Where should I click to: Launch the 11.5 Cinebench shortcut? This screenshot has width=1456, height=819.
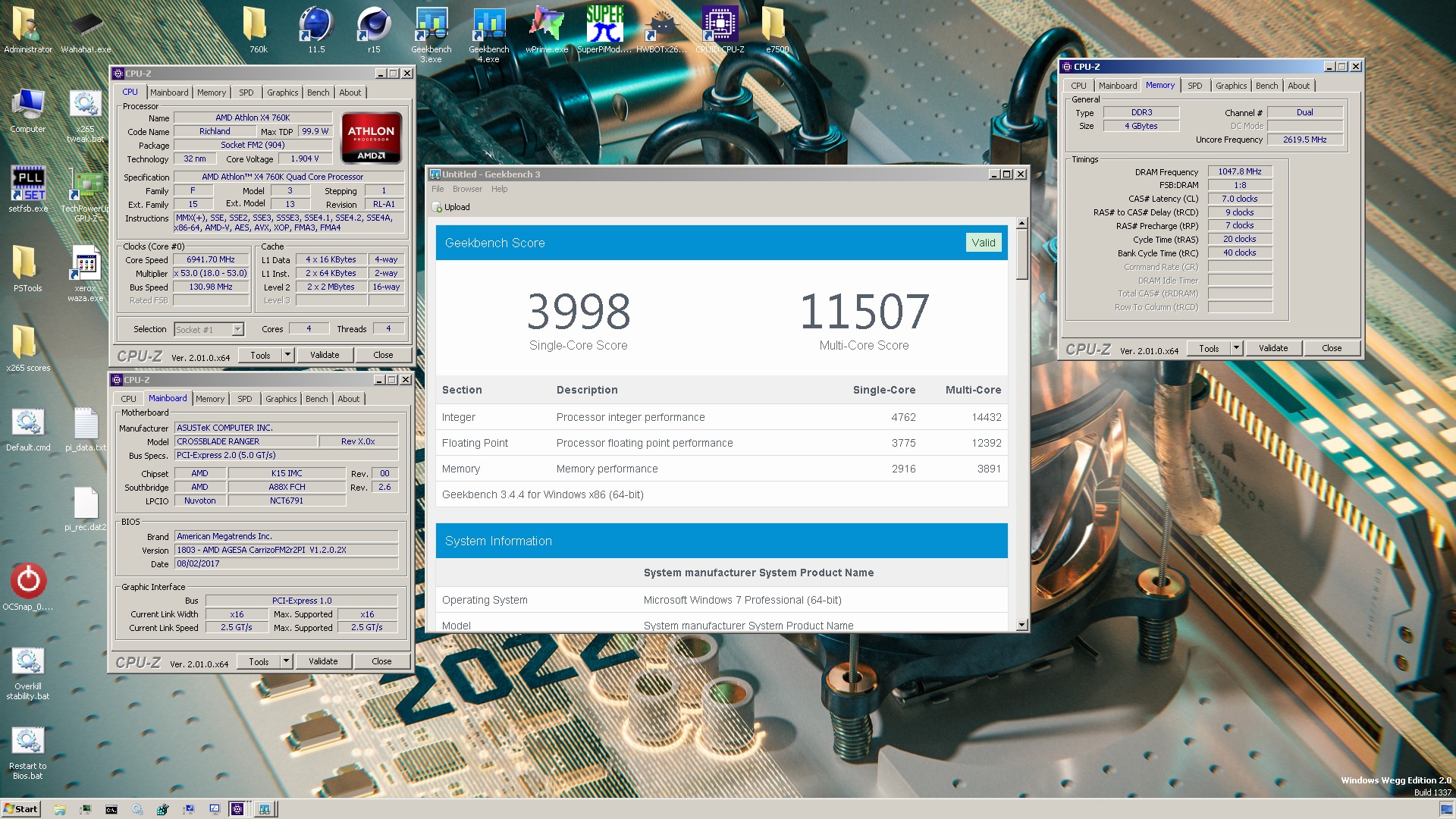[316, 30]
